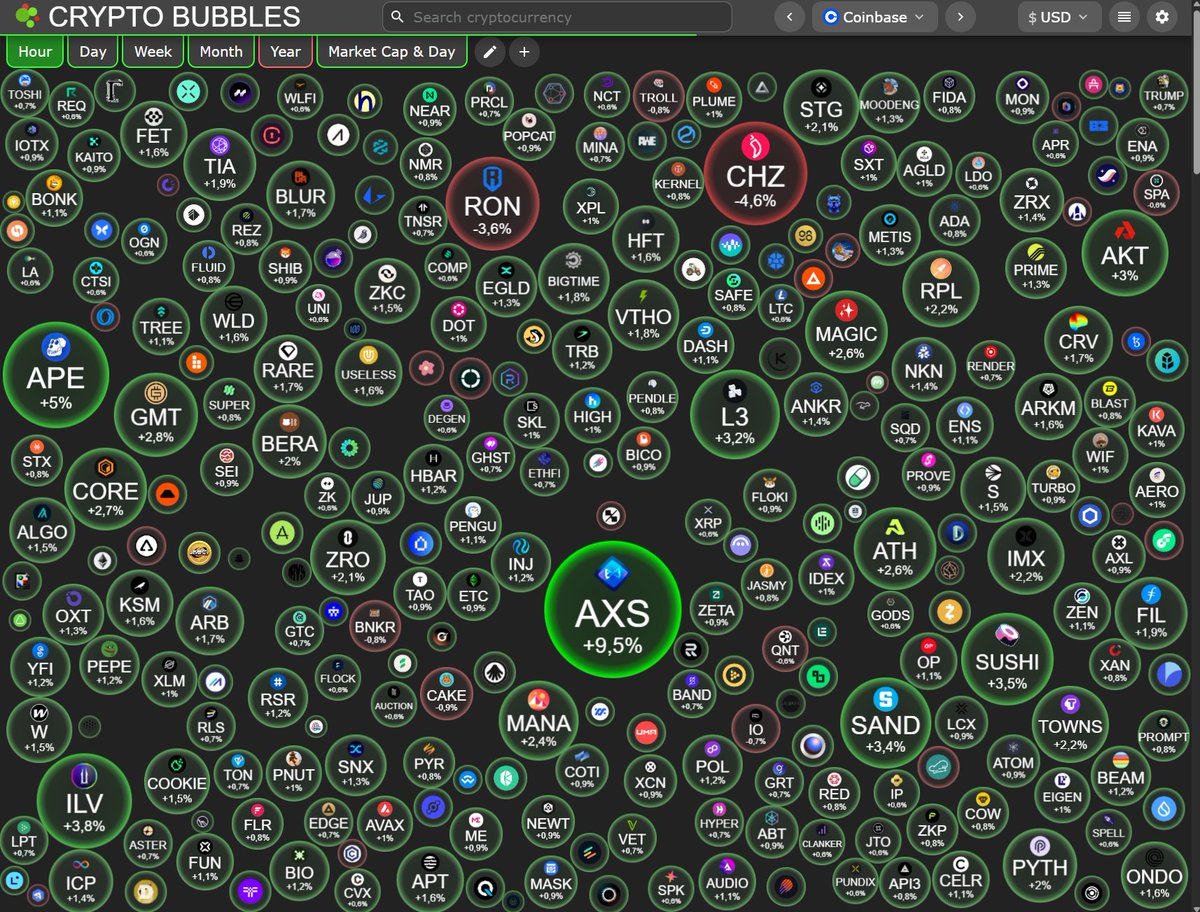
Task: Click the SUSHI bubble
Action: [x=1007, y=658]
